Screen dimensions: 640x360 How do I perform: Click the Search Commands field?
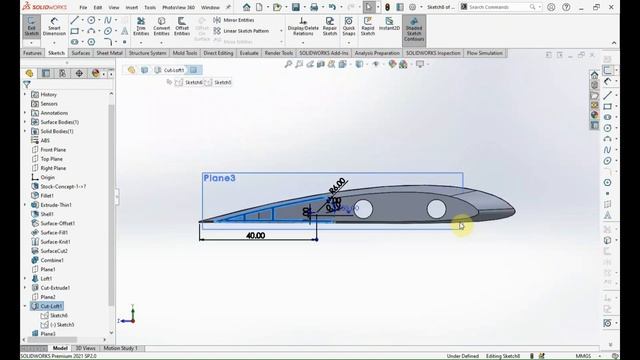[x=500, y=7]
